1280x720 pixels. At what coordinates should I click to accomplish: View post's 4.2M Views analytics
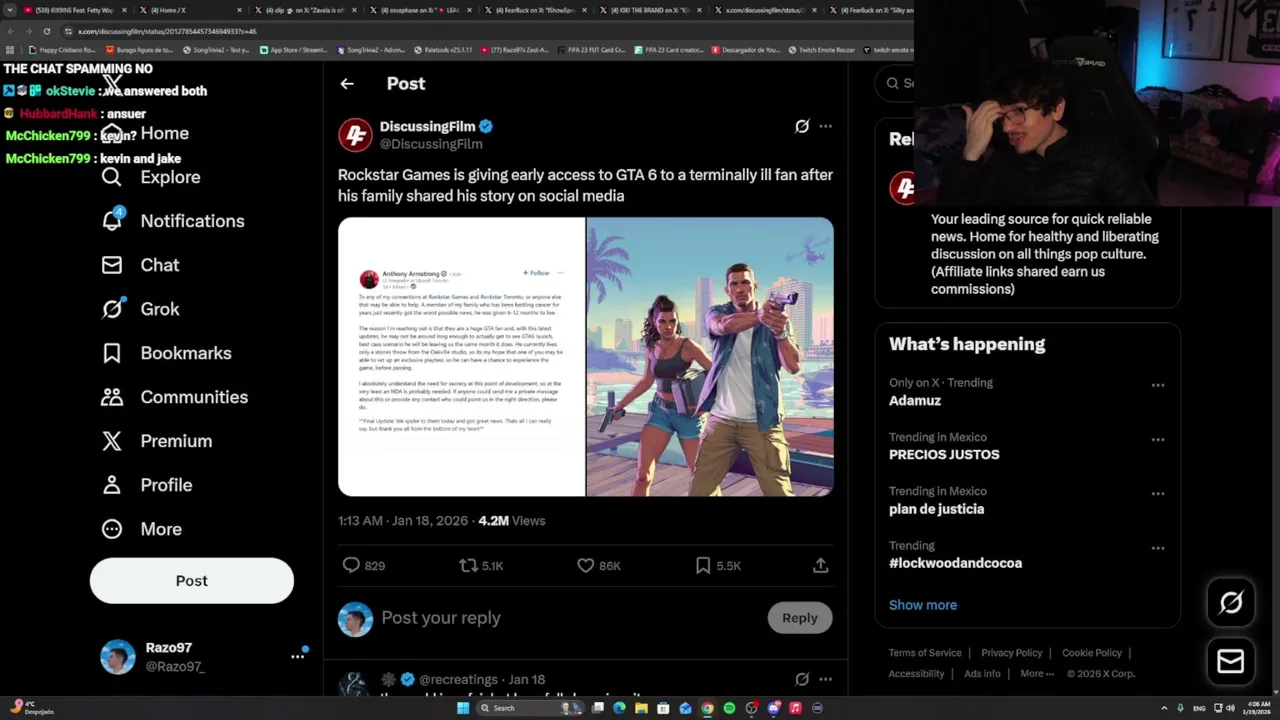512,521
